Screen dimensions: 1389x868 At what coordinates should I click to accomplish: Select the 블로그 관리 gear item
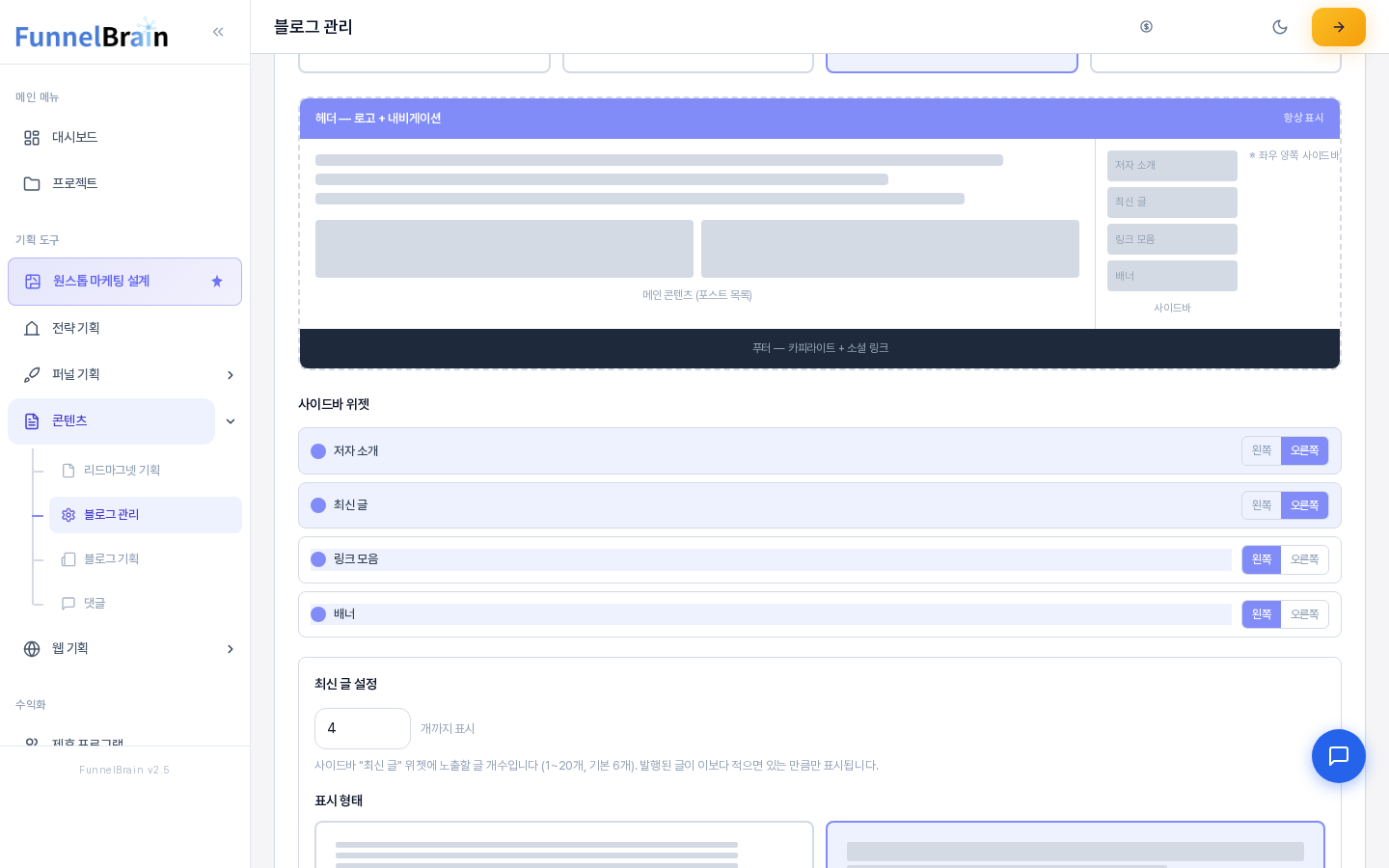(146, 515)
